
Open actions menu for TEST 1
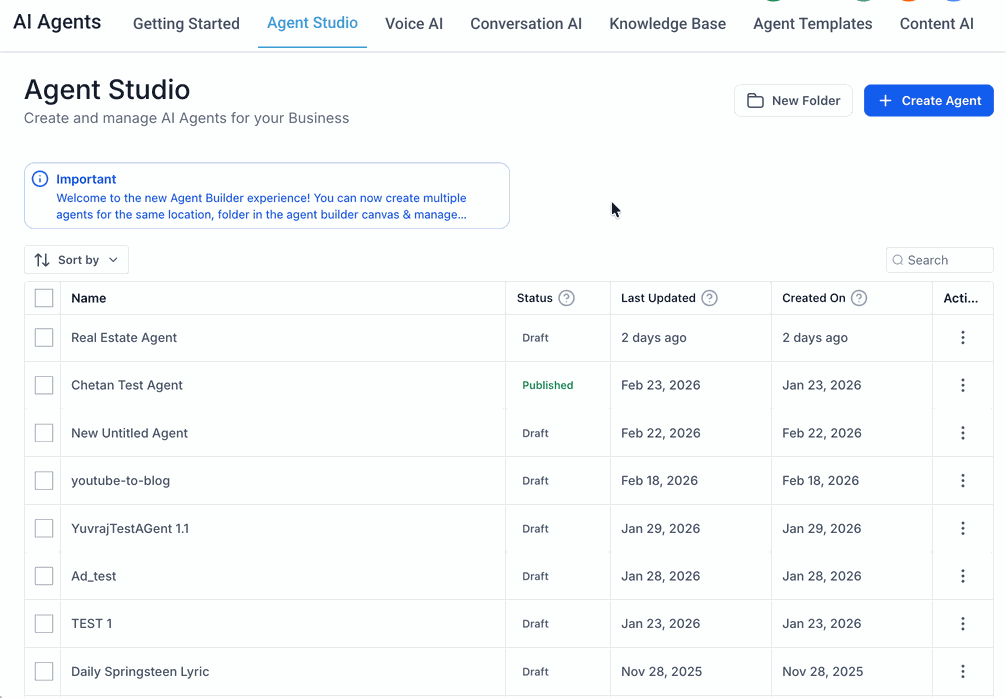click(x=962, y=624)
